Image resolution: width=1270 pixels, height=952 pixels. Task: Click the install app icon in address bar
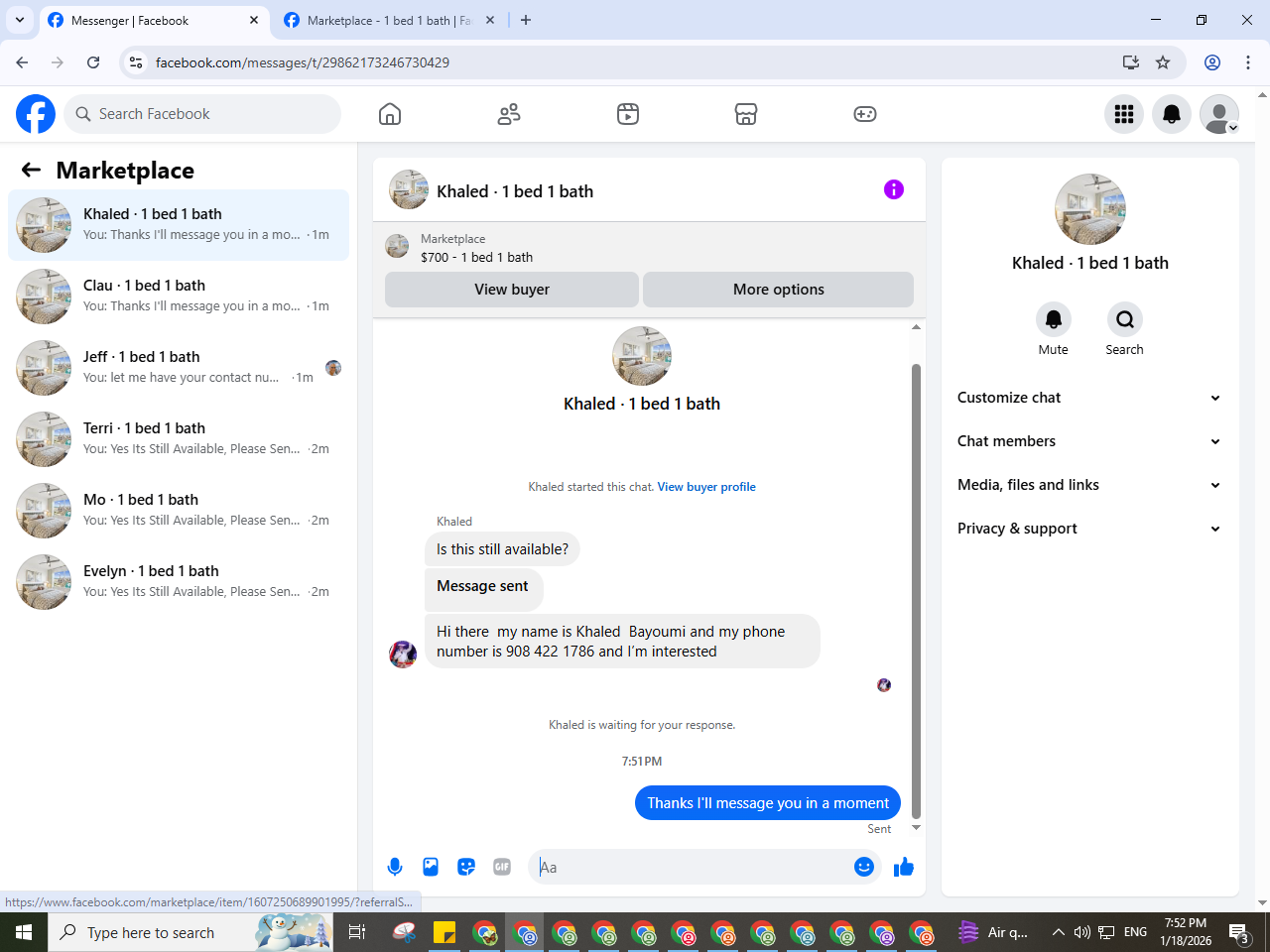[x=1130, y=62]
